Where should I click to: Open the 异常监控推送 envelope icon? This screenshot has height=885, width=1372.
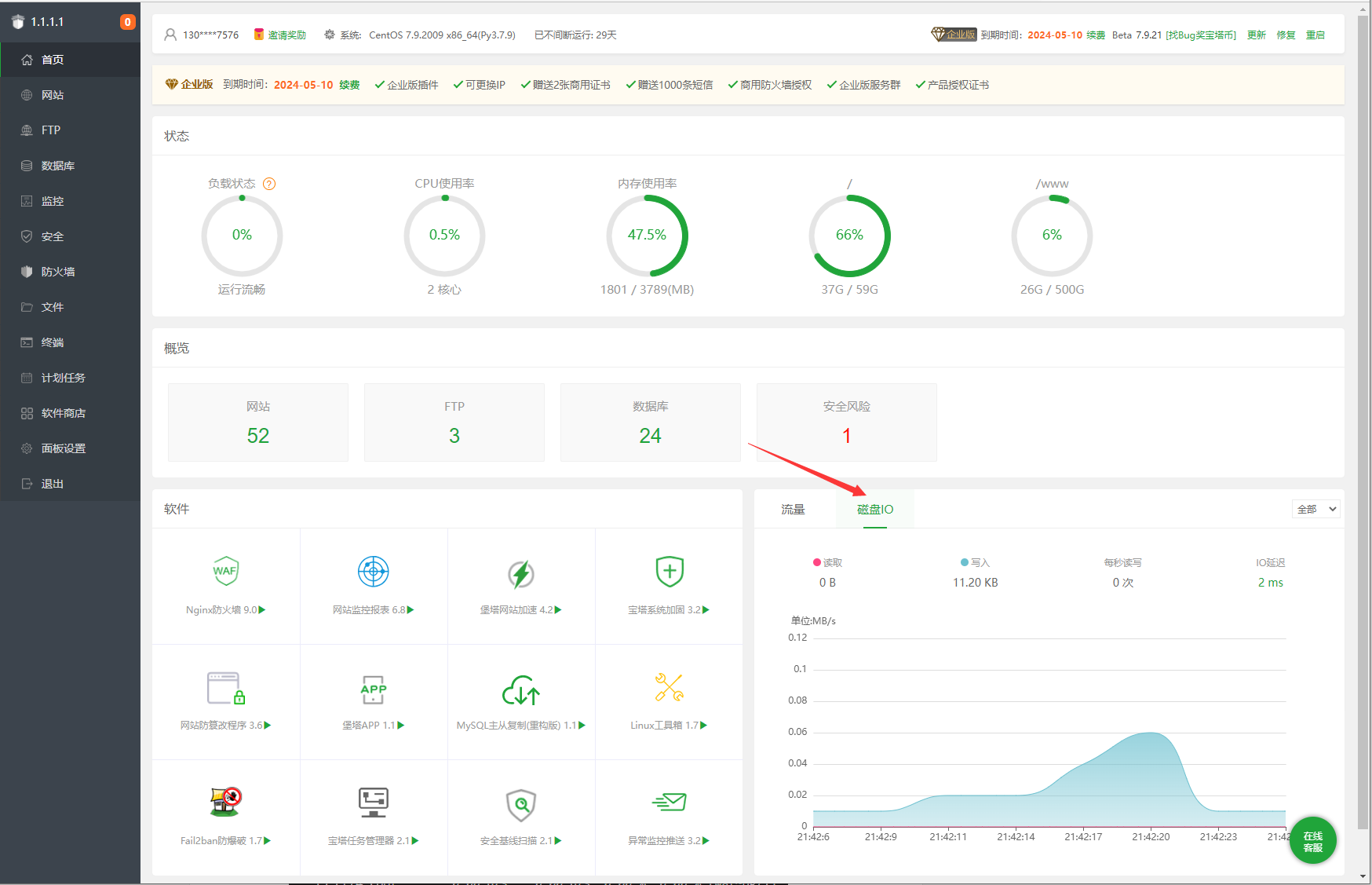(669, 802)
